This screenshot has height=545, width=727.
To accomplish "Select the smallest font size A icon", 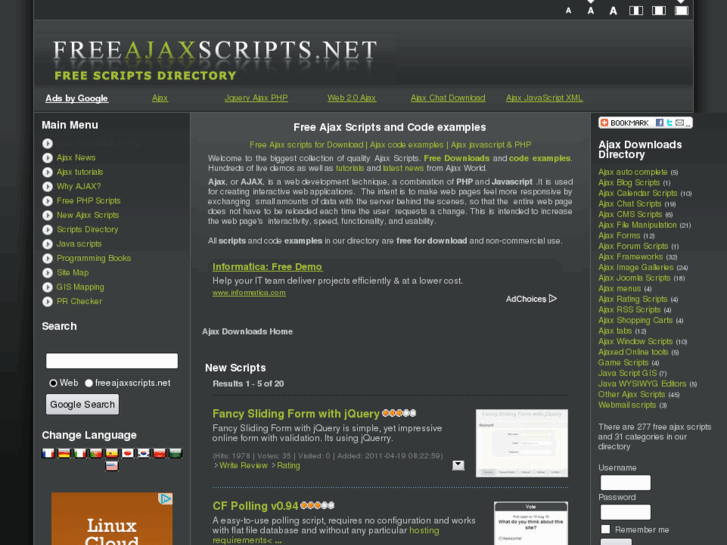I will pos(568,11).
